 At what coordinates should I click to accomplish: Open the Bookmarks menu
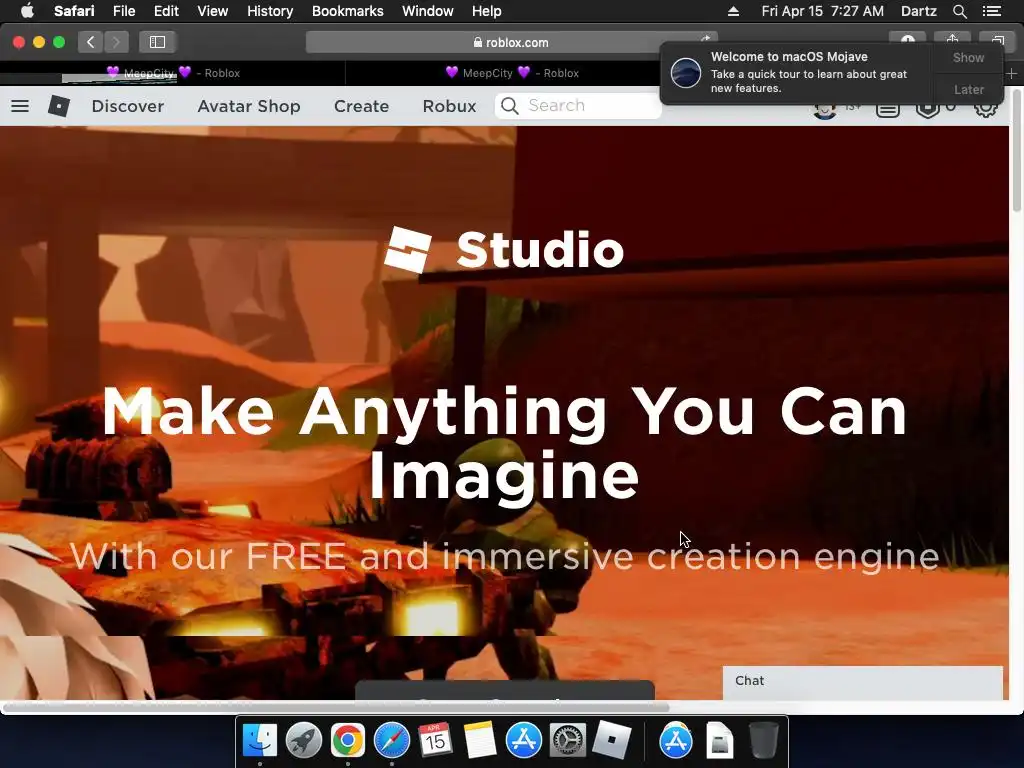347,11
